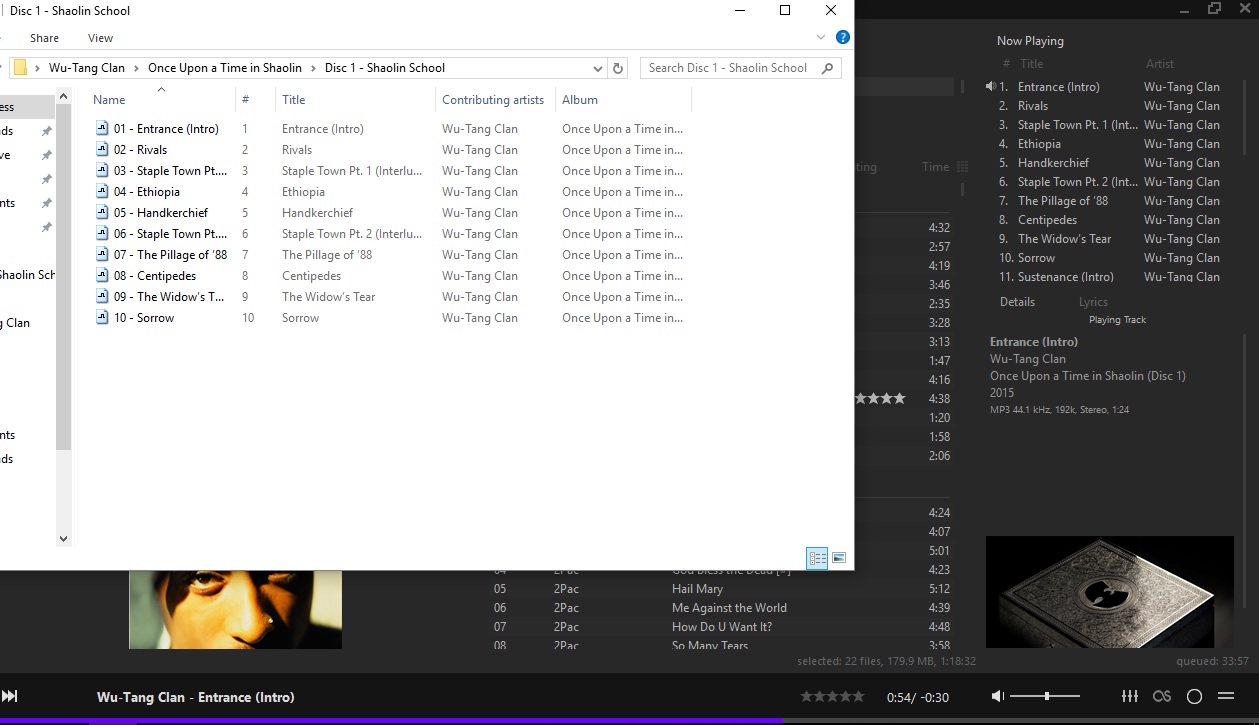Select Handkerchief in the Now Playing list
Image resolution: width=1259 pixels, height=725 pixels.
pyautogui.click(x=1053, y=163)
